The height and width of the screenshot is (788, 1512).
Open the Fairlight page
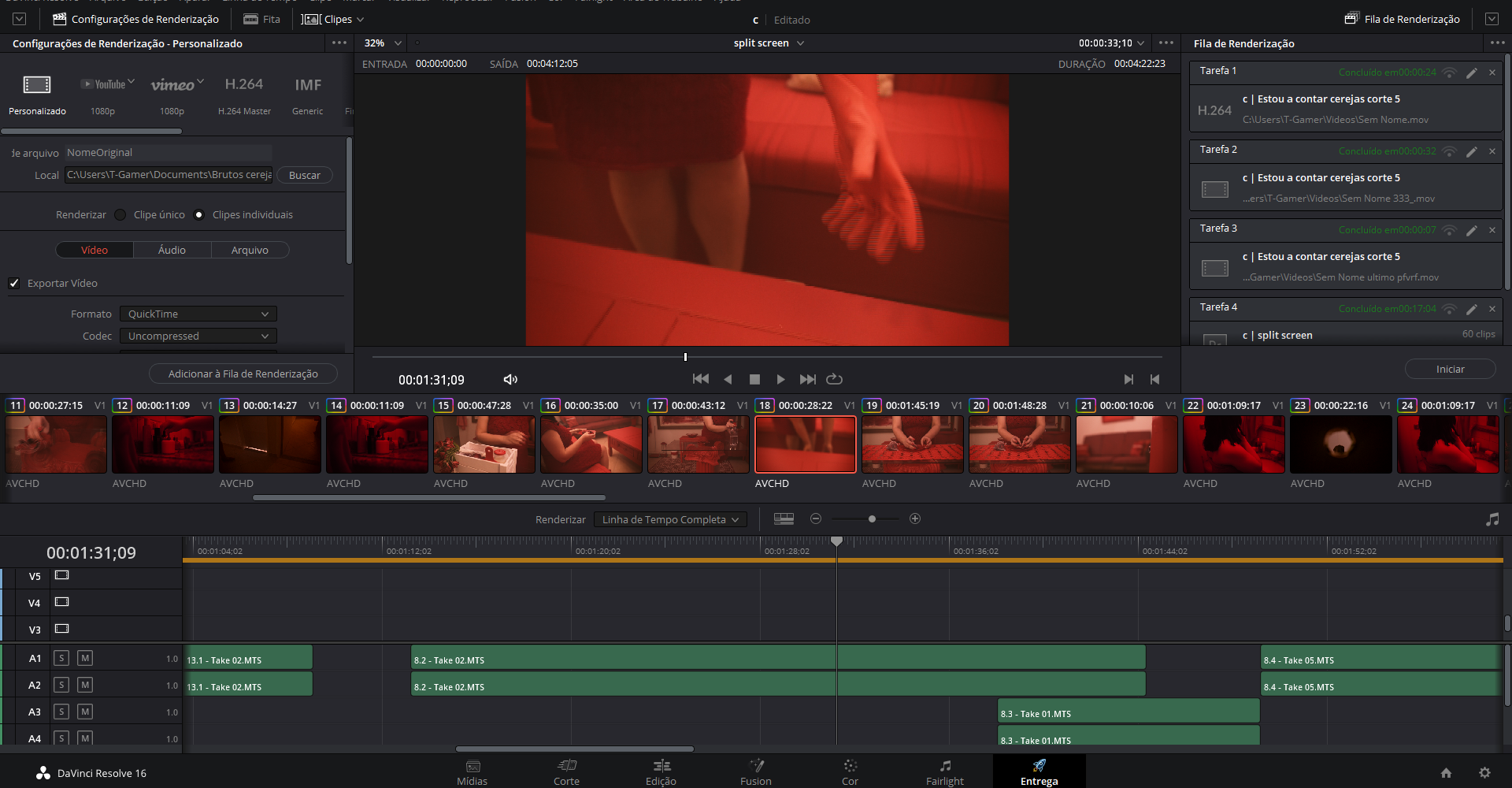pyautogui.click(x=945, y=771)
